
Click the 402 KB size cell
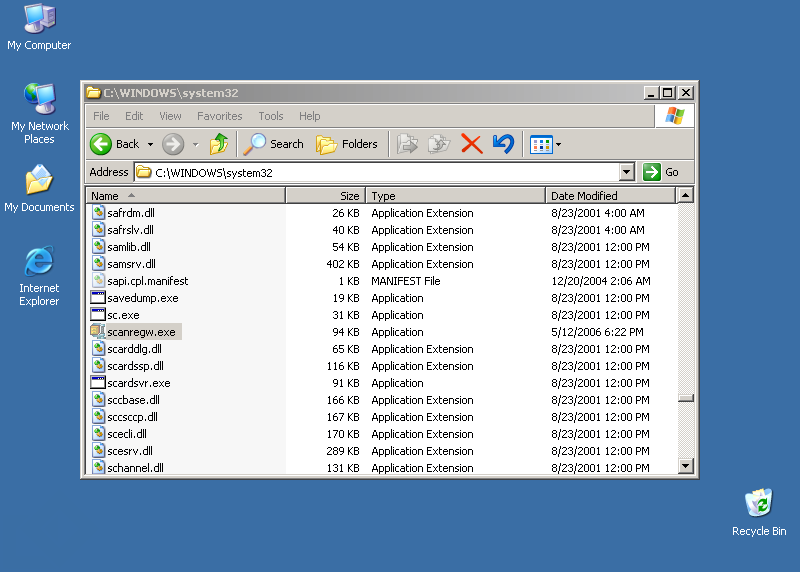(x=343, y=264)
